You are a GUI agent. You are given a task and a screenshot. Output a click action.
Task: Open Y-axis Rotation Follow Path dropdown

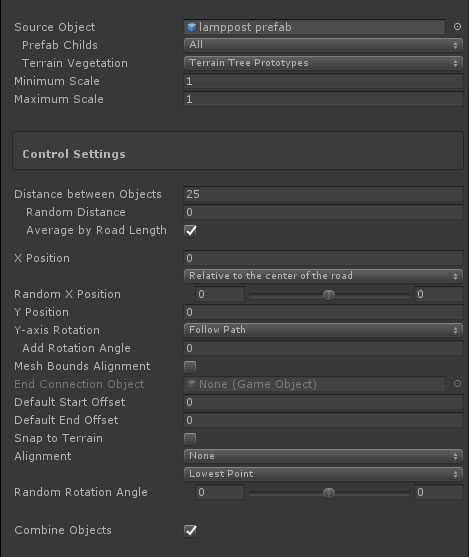(323, 330)
